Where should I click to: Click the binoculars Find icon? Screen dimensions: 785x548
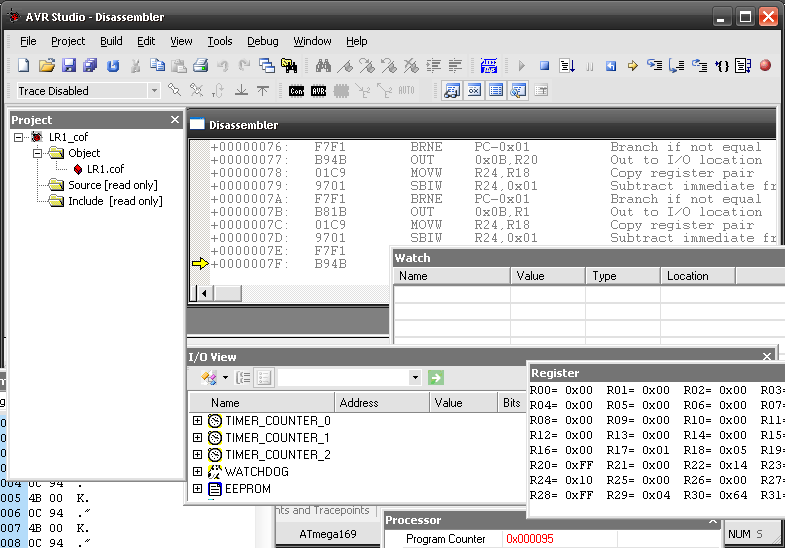(323, 66)
